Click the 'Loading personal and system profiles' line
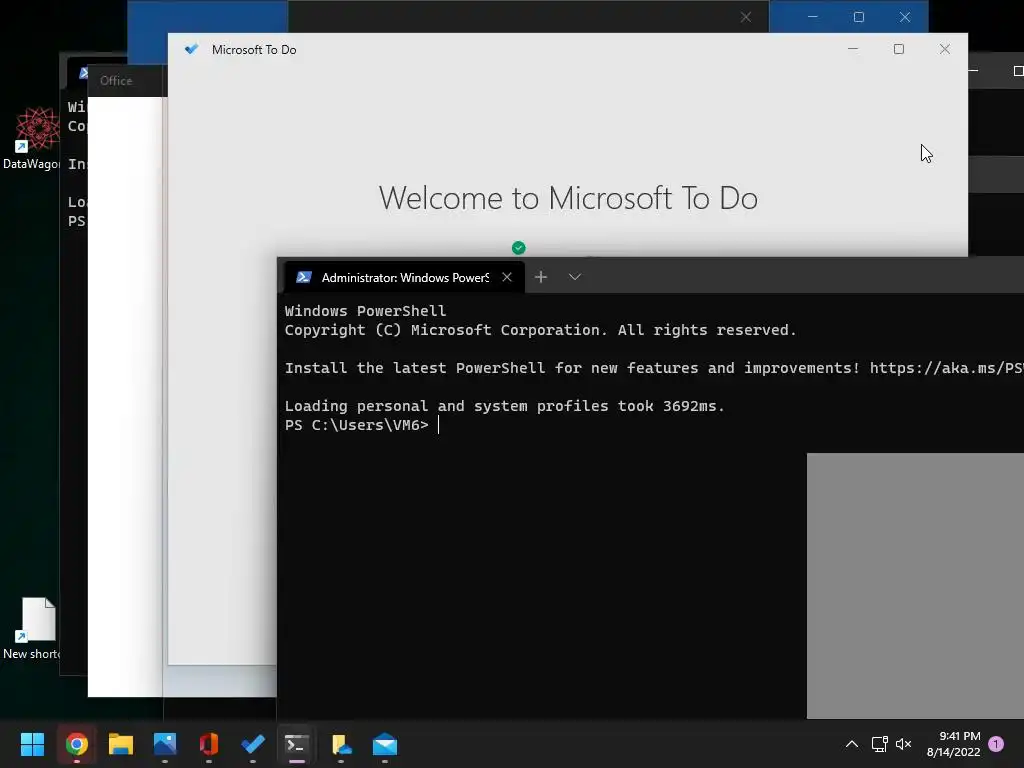Image resolution: width=1024 pixels, height=768 pixels. [x=505, y=406]
